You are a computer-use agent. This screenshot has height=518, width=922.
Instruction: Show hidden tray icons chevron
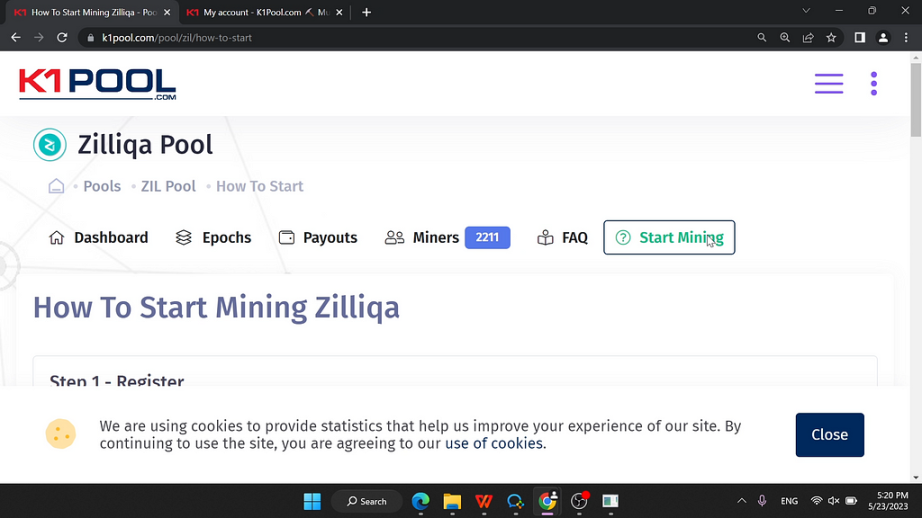[741, 501]
